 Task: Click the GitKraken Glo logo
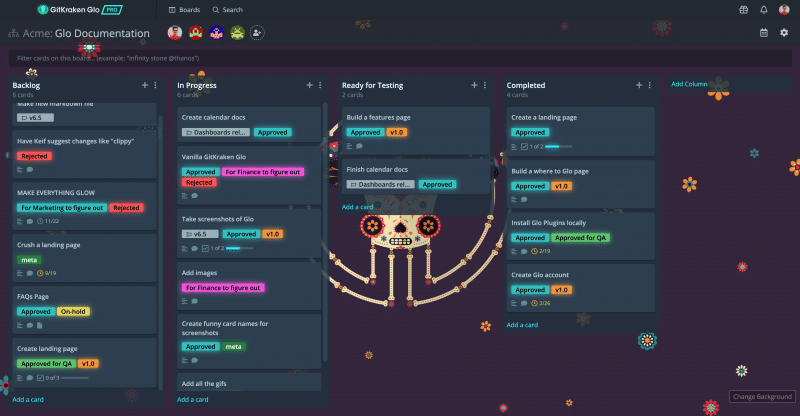click(x=80, y=10)
